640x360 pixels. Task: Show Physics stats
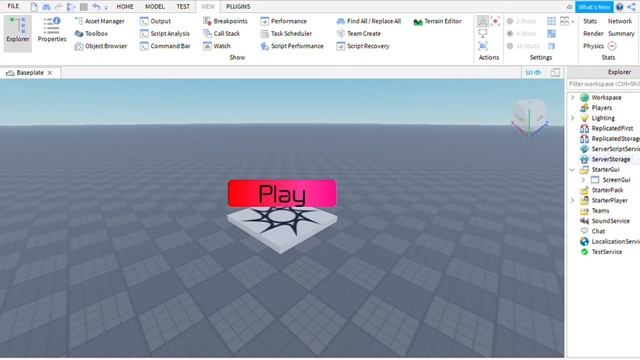click(x=593, y=46)
